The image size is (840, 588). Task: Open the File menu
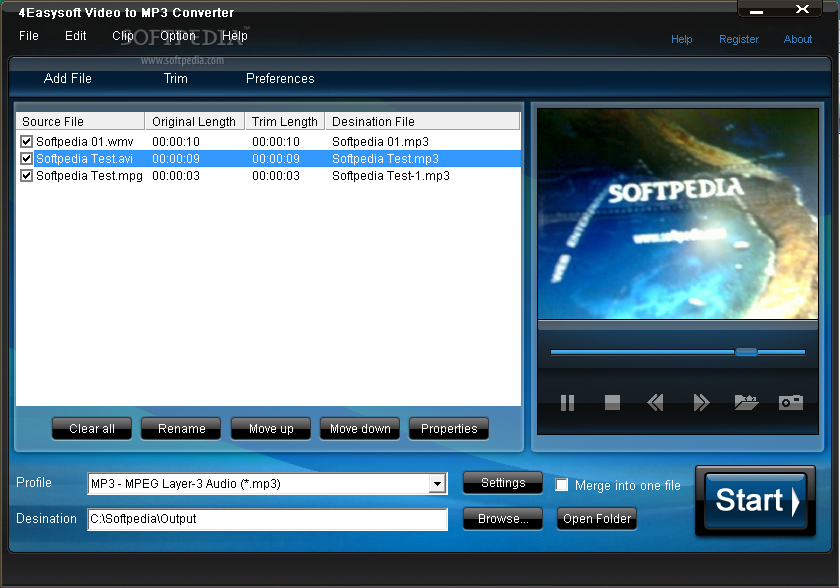pyautogui.click(x=29, y=36)
